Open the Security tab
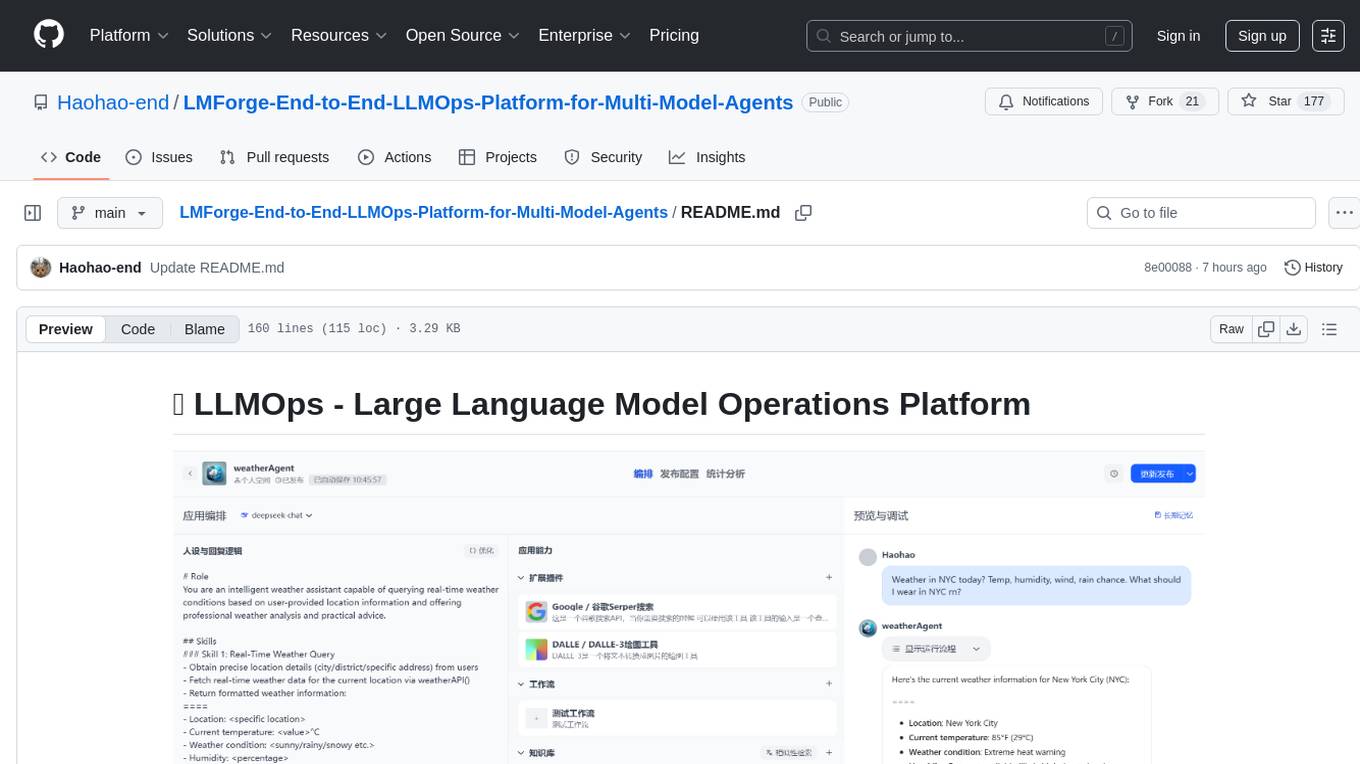1360x764 pixels. tap(603, 157)
